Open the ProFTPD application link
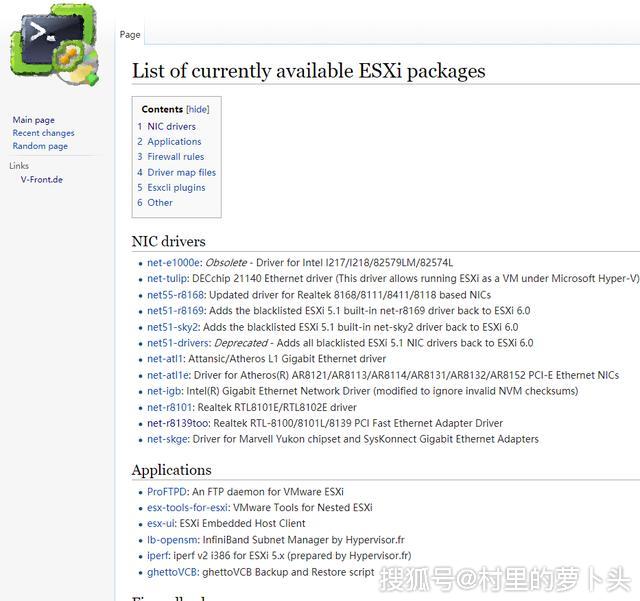The image size is (640, 601). (167, 492)
